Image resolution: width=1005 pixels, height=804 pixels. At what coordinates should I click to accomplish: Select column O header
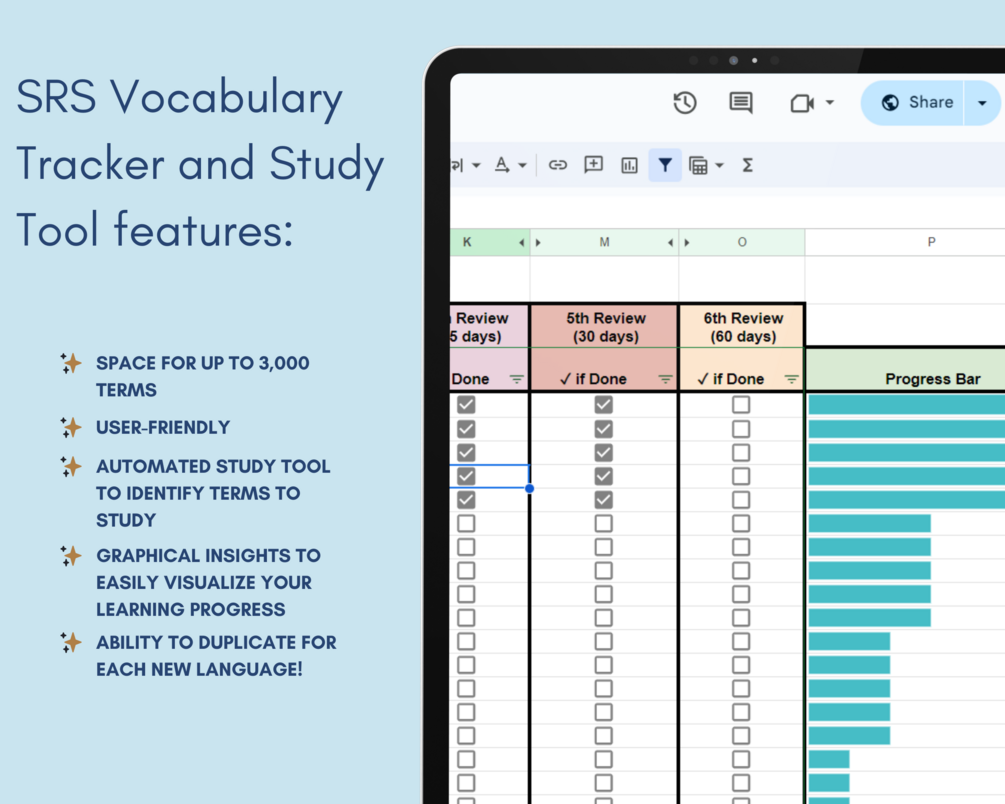point(742,242)
